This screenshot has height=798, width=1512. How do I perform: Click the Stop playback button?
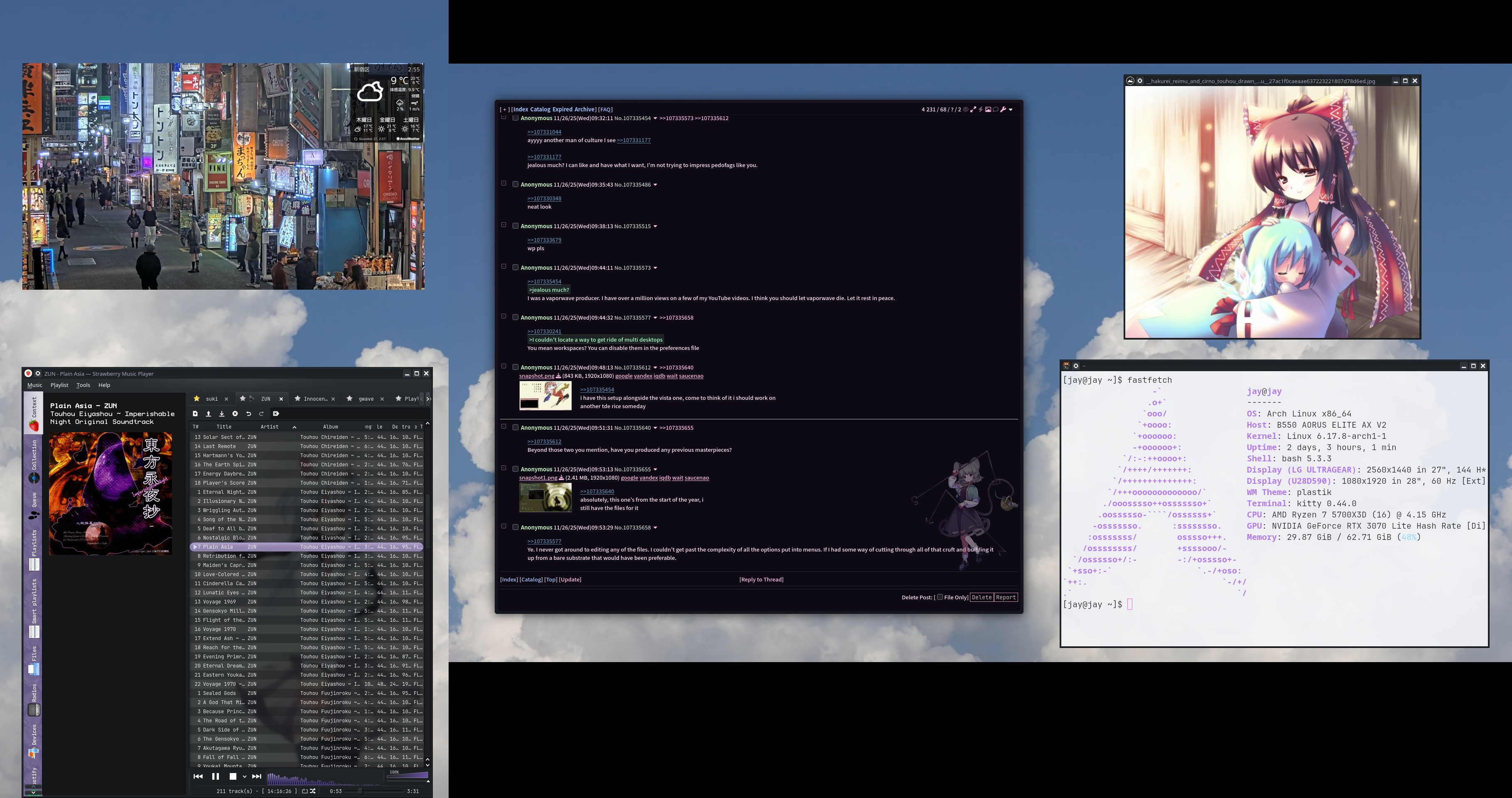[x=233, y=776]
